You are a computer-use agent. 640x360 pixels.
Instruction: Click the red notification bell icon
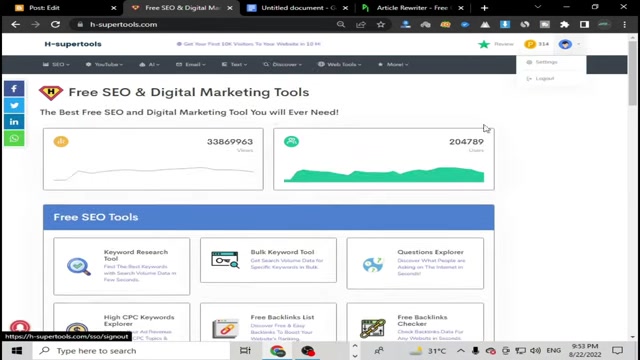point(20,327)
